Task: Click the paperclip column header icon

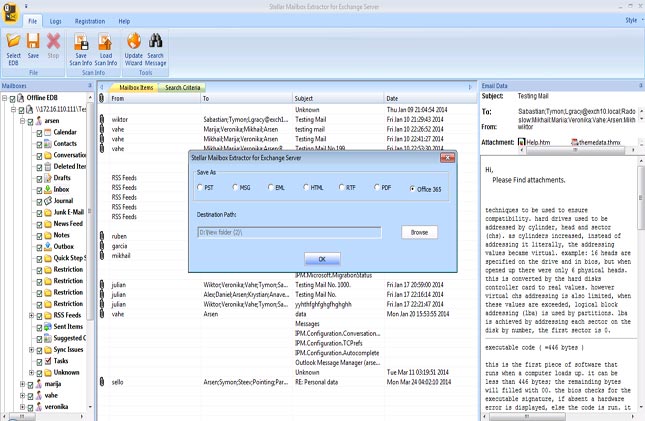Action: [102, 98]
